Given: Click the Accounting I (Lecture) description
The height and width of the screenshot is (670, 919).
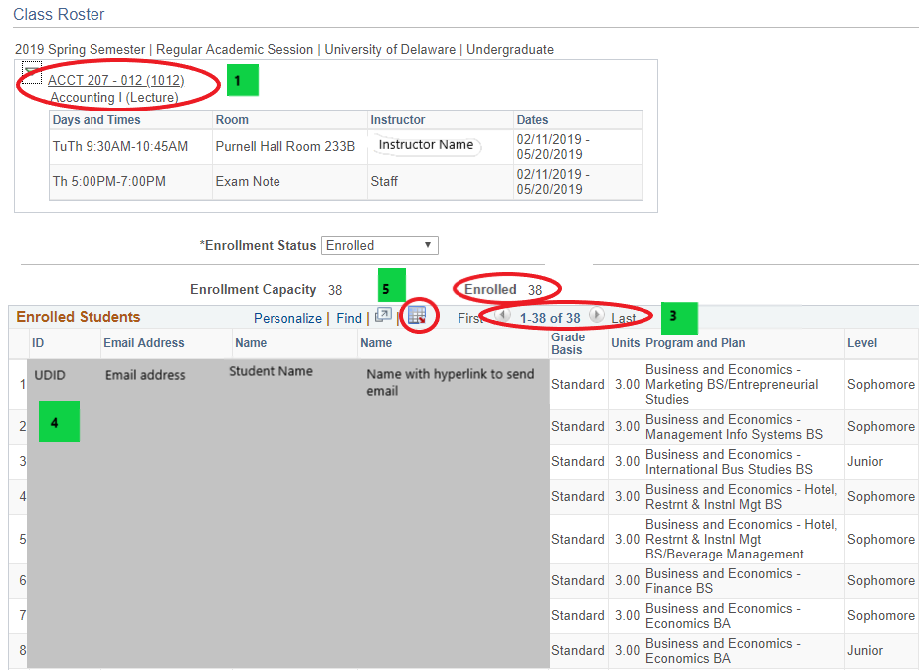Looking at the screenshot, I should coord(114,97).
